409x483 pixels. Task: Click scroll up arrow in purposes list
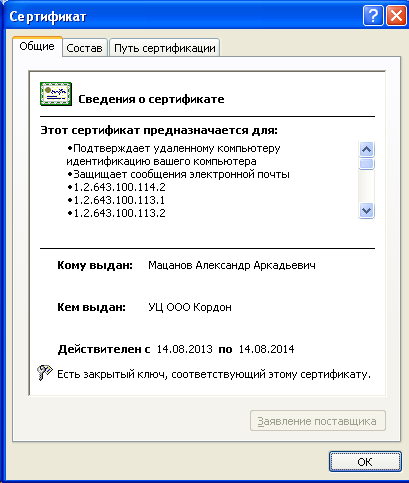[366, 149]
